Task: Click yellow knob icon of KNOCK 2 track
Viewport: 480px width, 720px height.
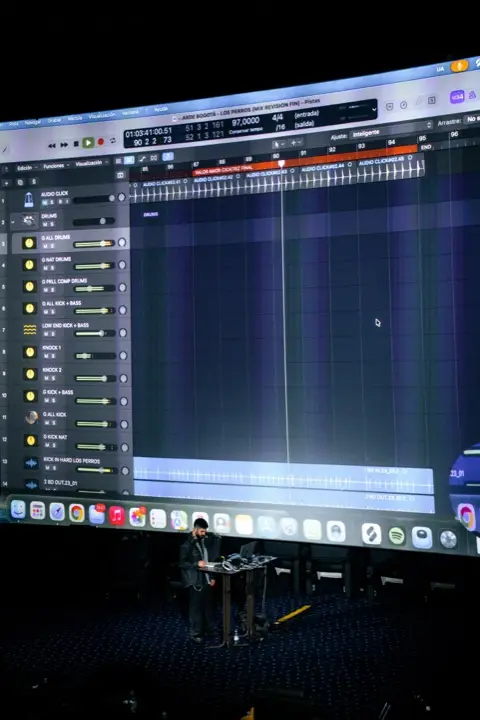Action: 30,374
